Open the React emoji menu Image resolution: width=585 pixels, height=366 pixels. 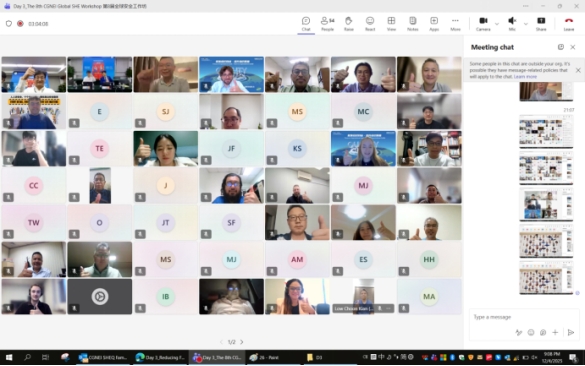pyautogui.click(x=370, y=24)
